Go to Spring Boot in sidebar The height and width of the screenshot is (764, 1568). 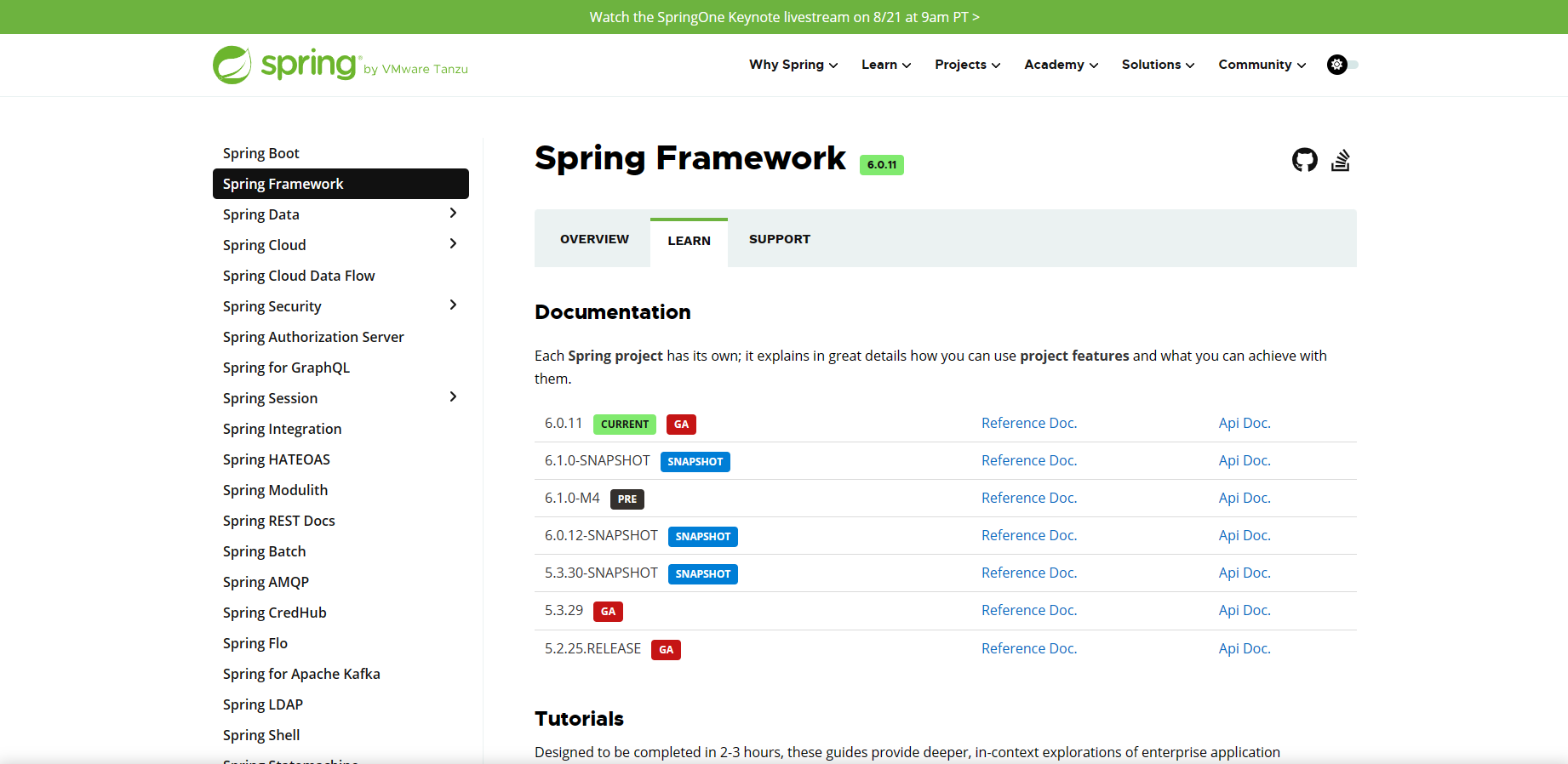pyautogui.click(x=261, y=153)
